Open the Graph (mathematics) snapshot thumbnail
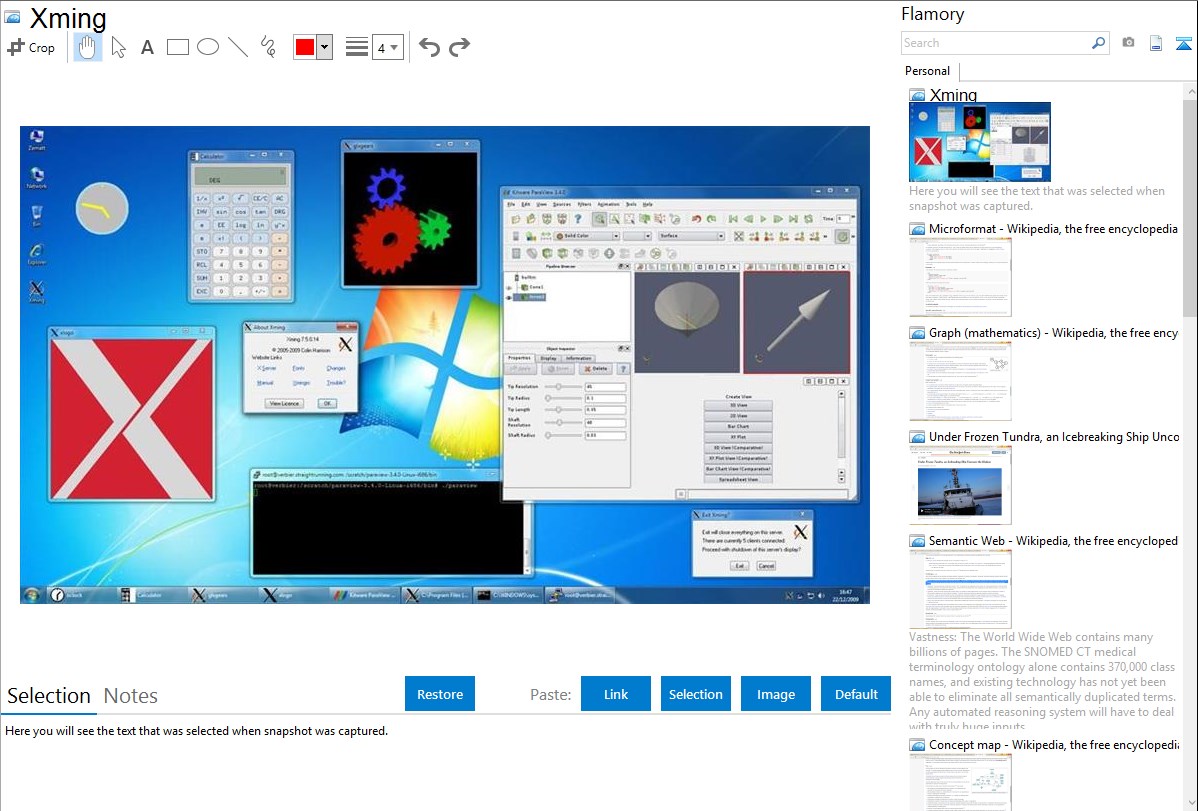1198x811 pixels. pos(960,381)
